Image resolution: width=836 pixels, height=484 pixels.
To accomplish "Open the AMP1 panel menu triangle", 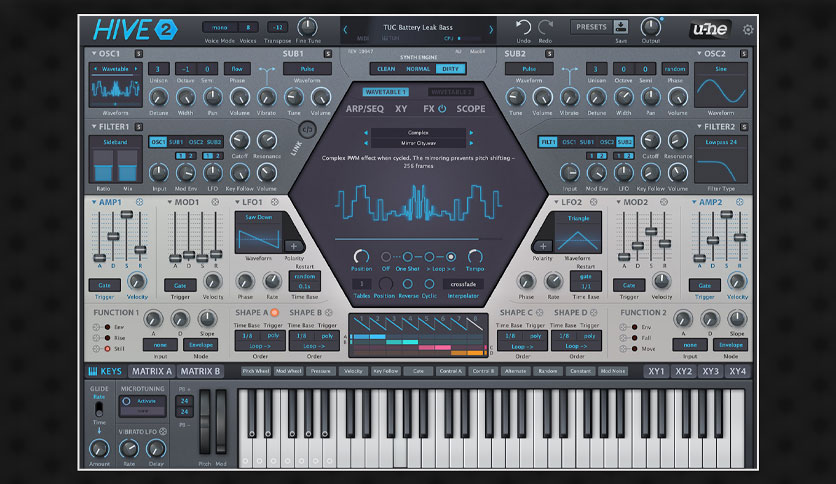I will [94, 202].
